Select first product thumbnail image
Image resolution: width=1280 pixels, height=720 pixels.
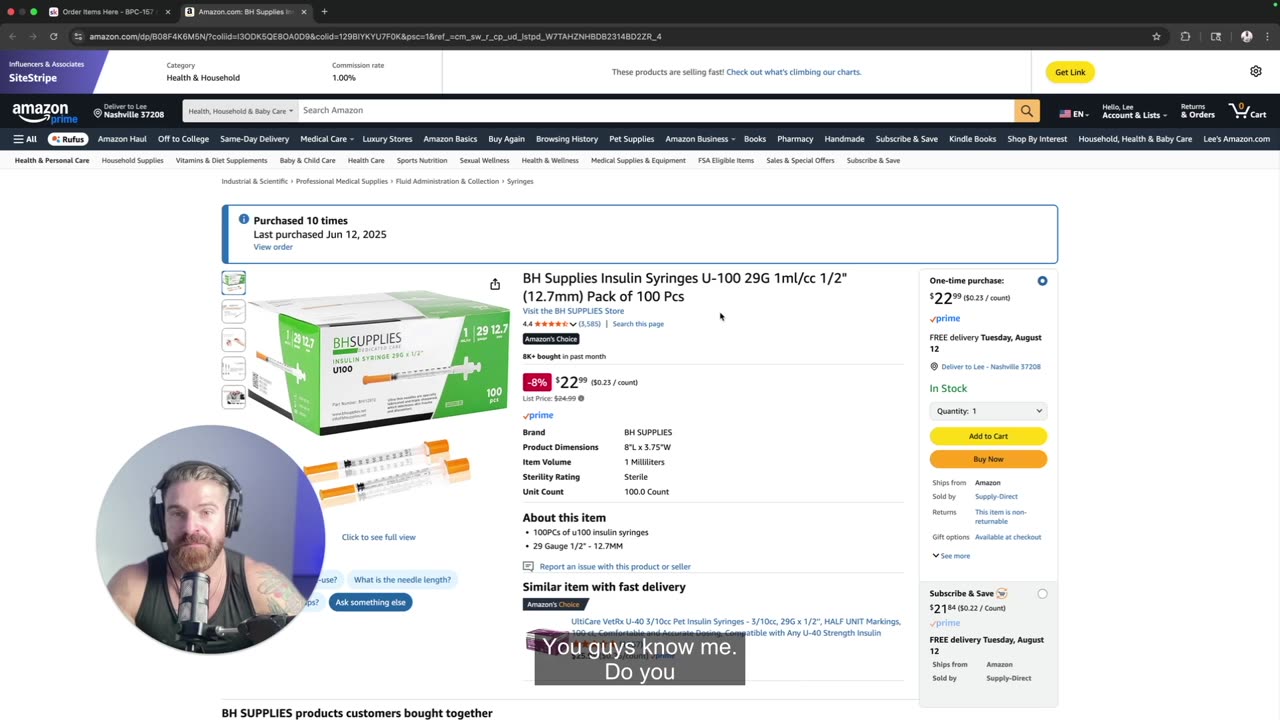(233, 282)
